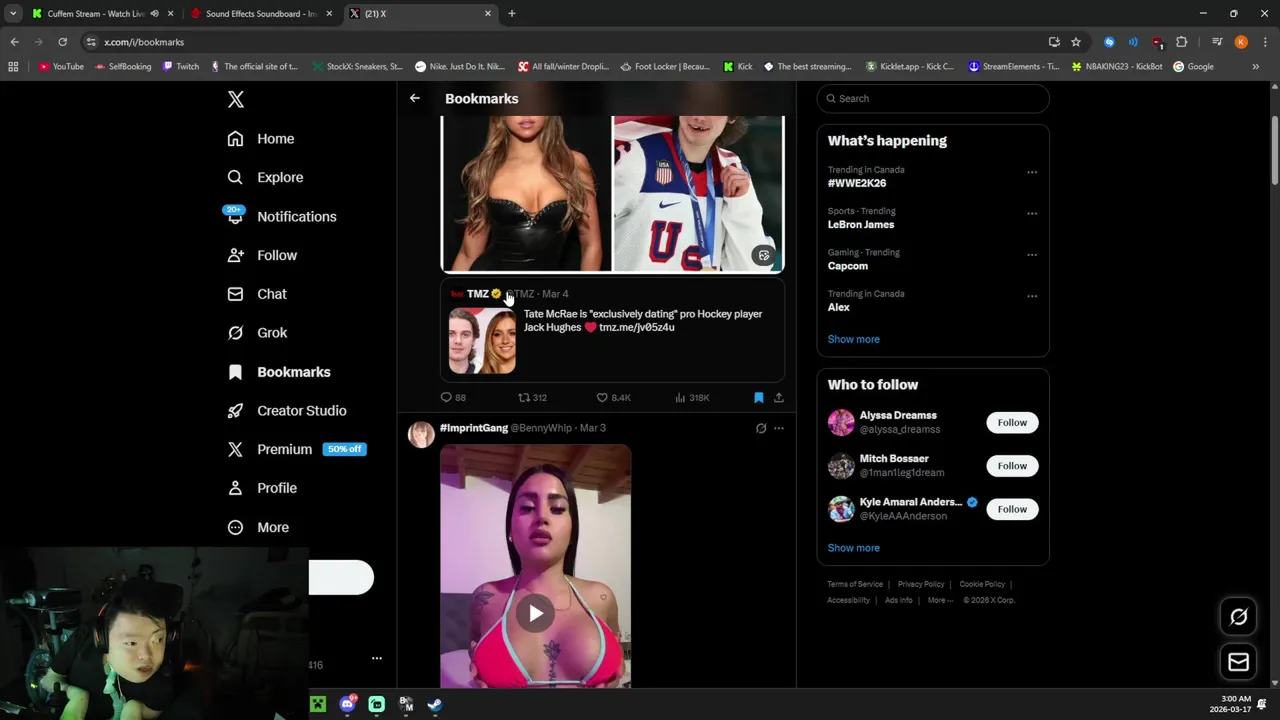Image resolution: width=1280 pixels, height=720 pixels.
Task: Click back arrow beside Bookmarks title
Action: (x=414, y=98)
